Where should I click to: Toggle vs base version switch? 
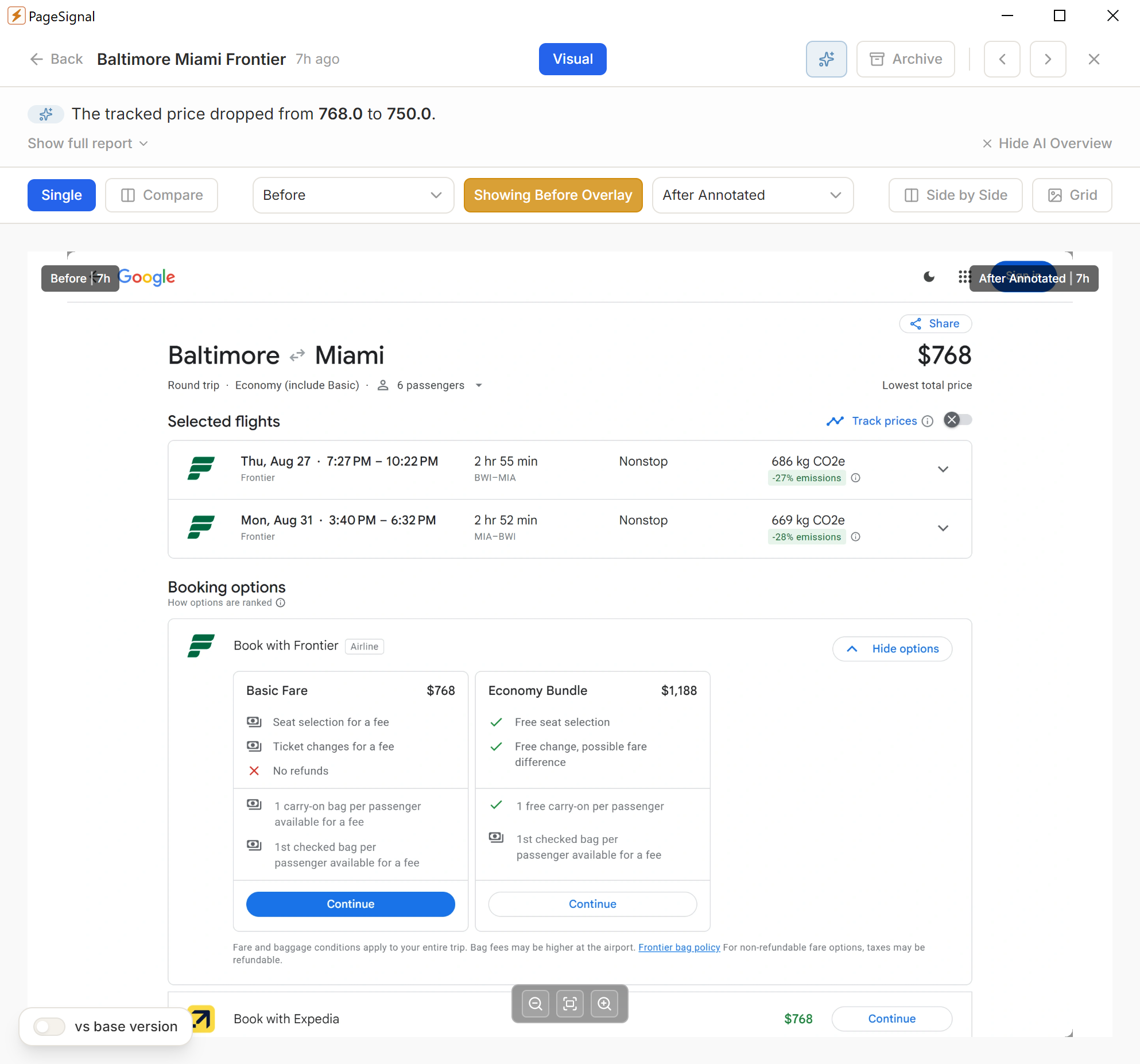[49, 1027]
